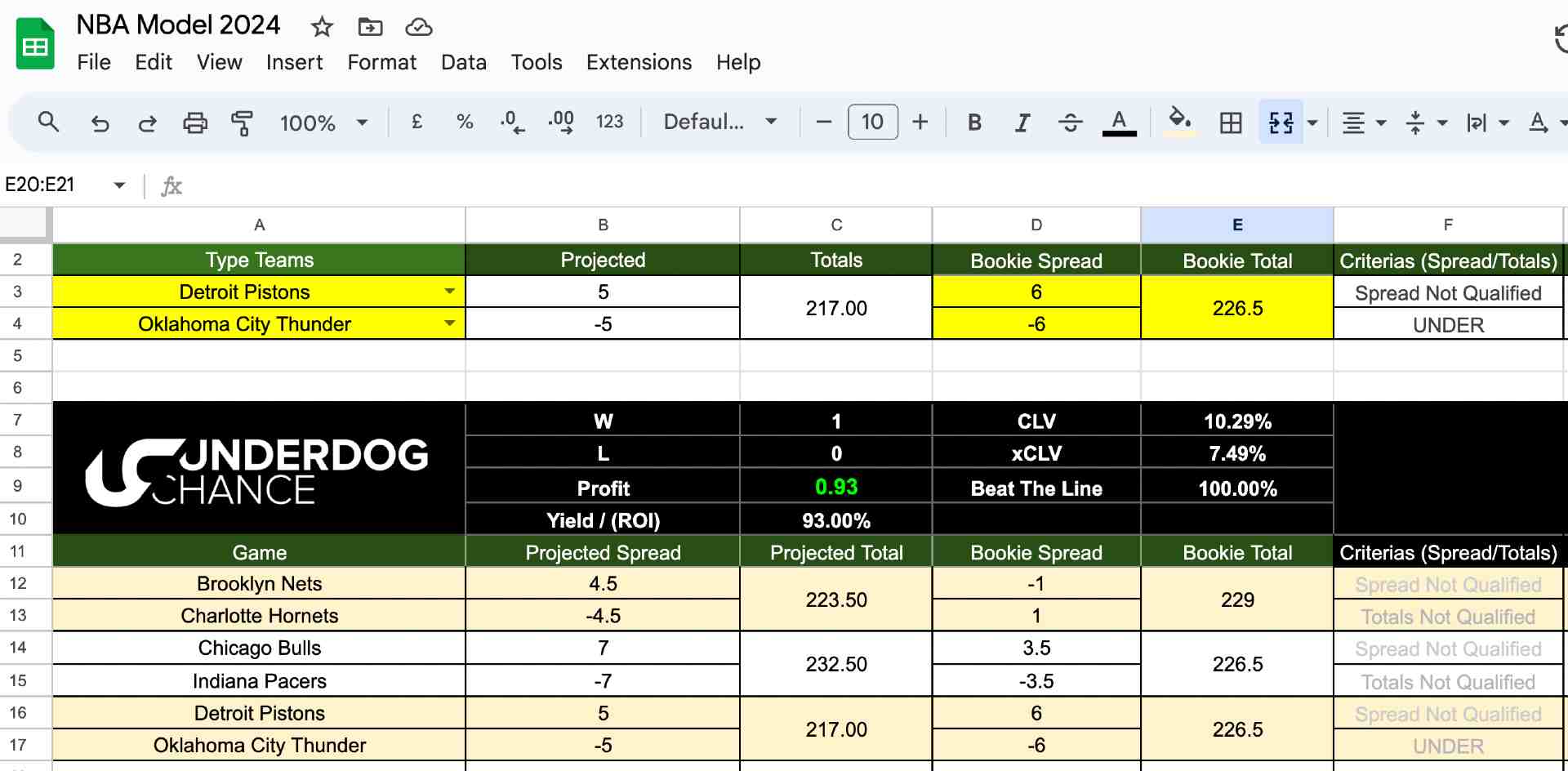The height and width of the screenshot is (771, 1568).
Task: Open vertical align dropdown
Action: (1425, 123)
